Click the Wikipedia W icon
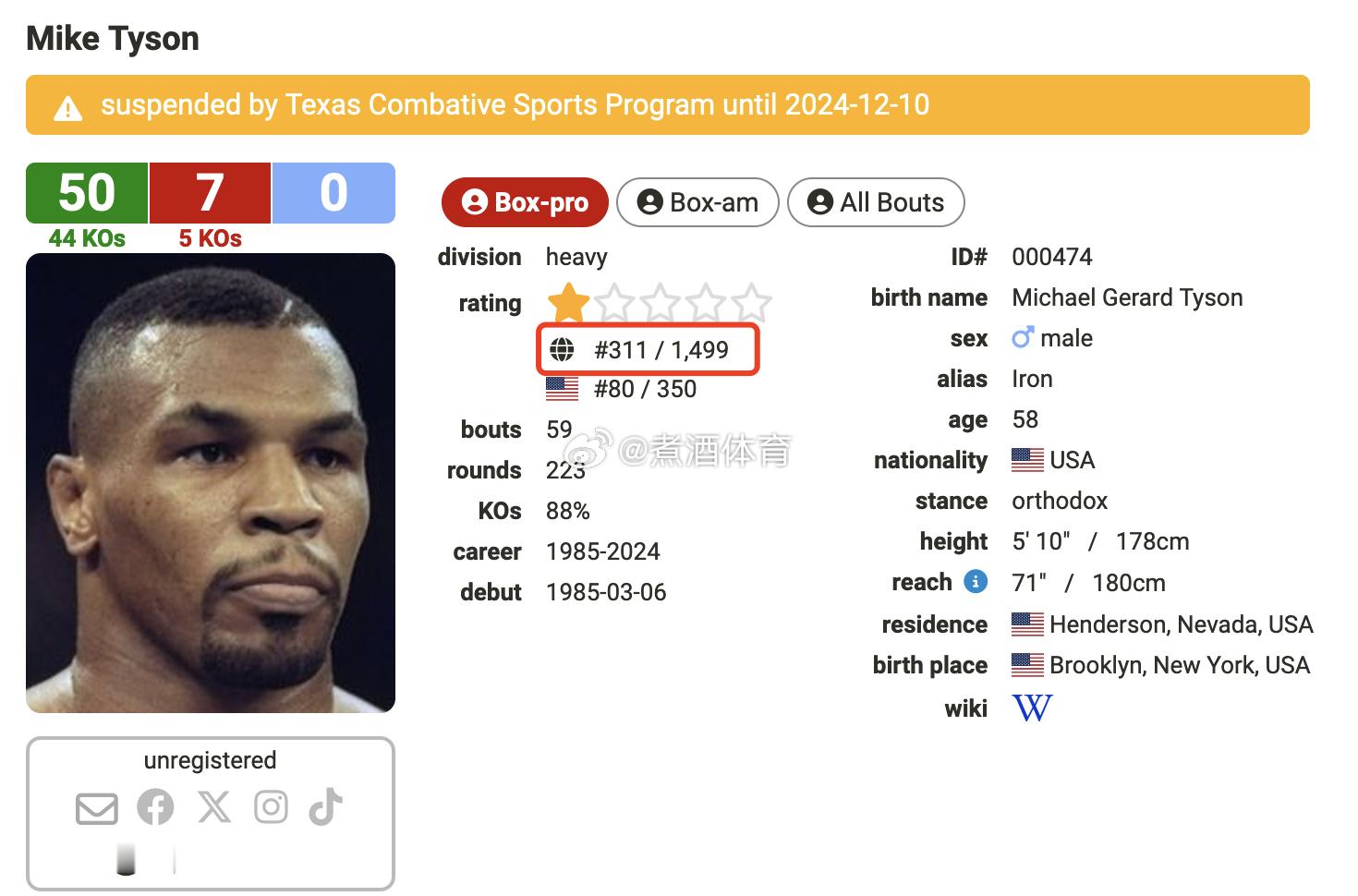The width and height of the screenshot is (1358, 896). (x=1032, y=708)
